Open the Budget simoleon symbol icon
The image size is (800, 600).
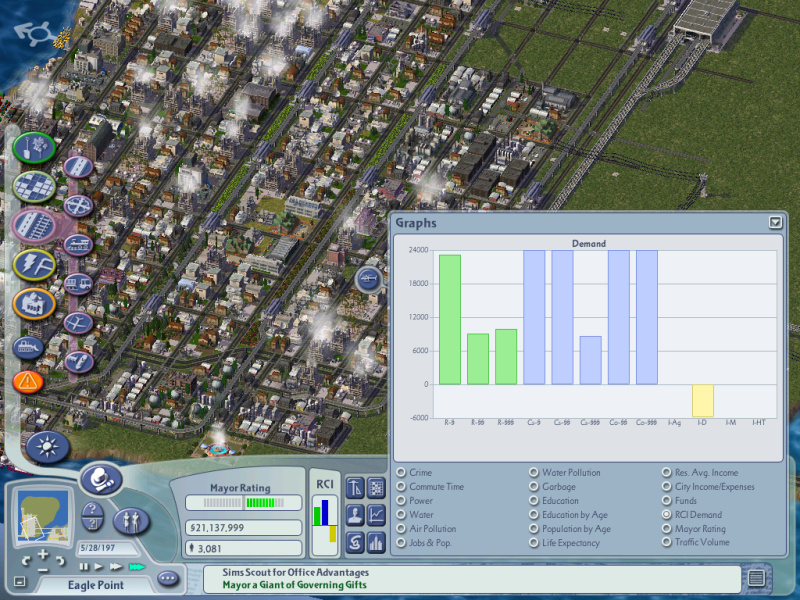(355, 542)
